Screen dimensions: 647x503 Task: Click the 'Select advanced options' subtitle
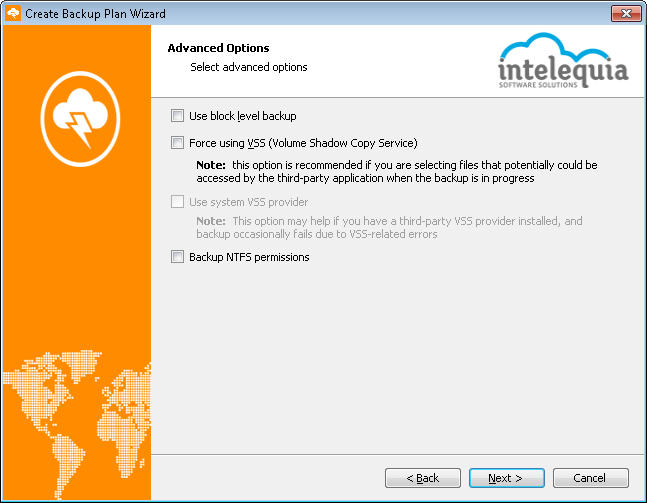point(249,67)
